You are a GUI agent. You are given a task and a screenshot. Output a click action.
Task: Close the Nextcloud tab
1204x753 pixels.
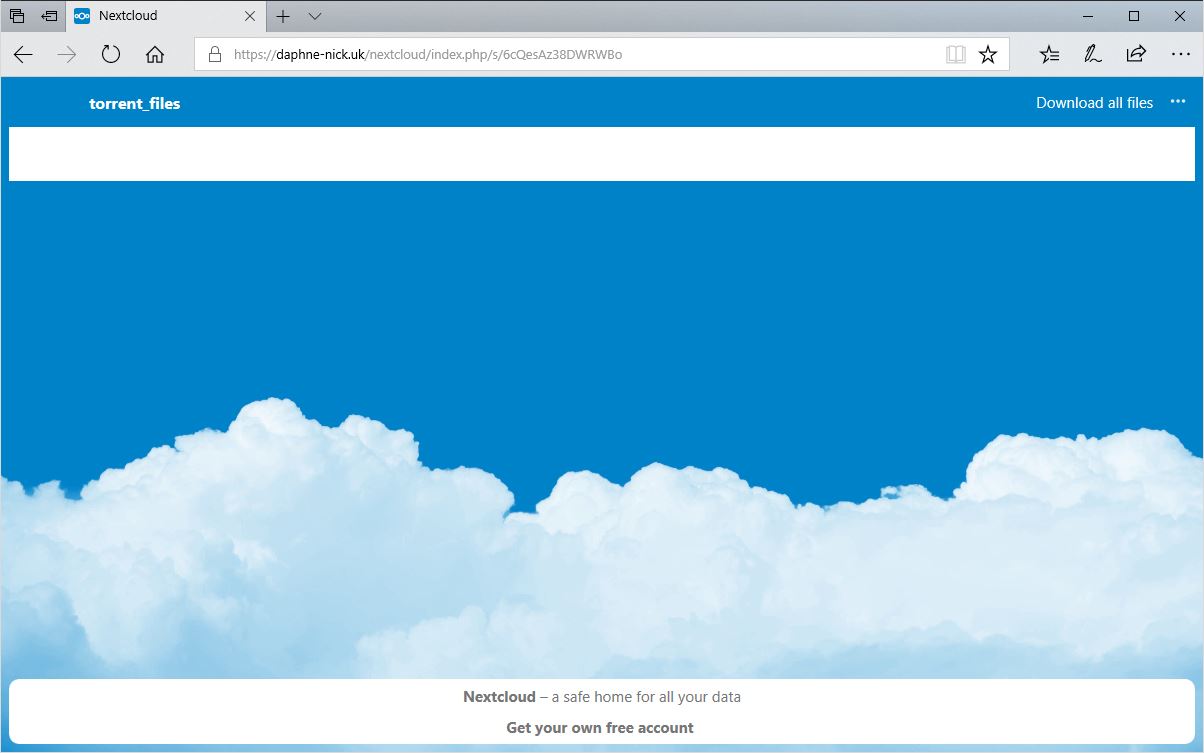250,16
